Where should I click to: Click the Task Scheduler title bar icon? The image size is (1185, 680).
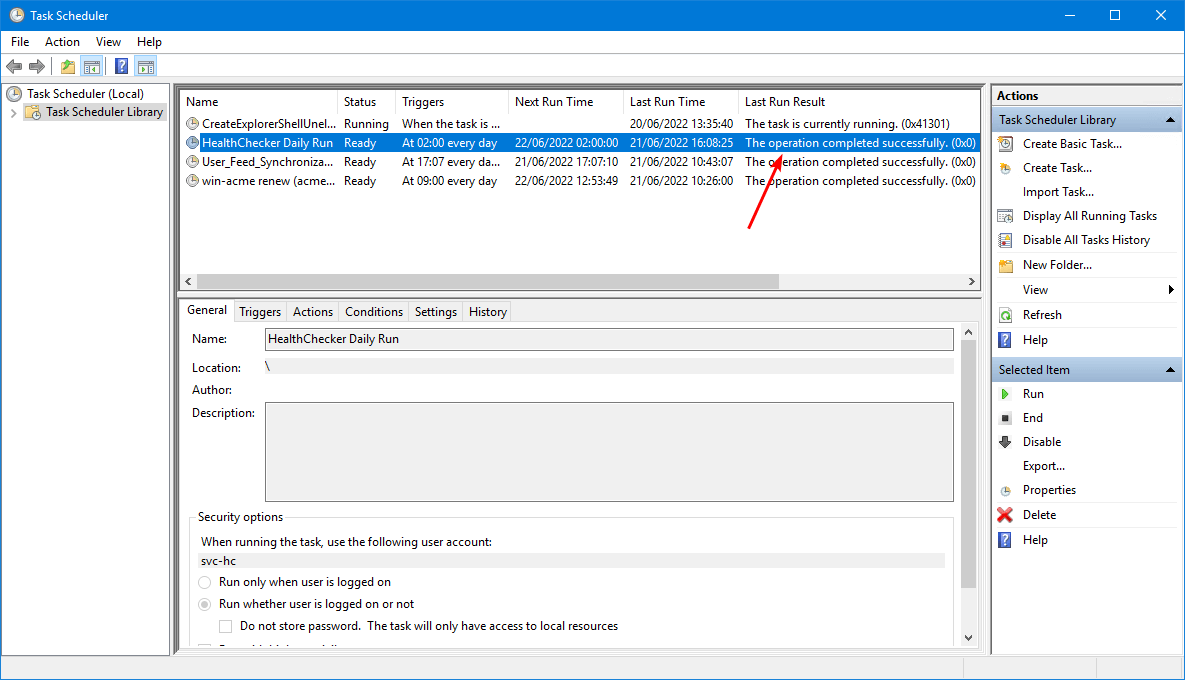pos(17,15)
